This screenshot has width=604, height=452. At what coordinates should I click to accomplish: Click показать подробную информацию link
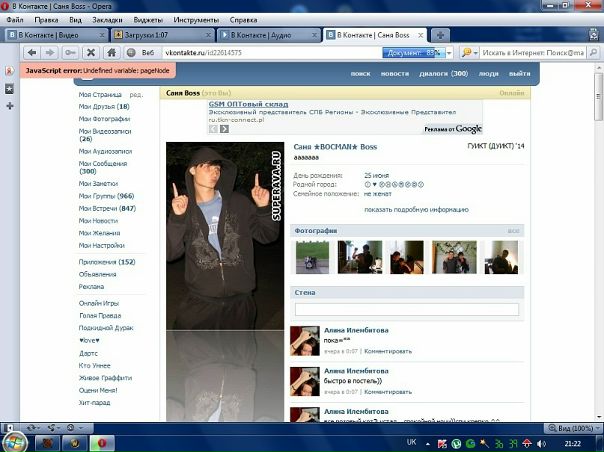point(416,210)
